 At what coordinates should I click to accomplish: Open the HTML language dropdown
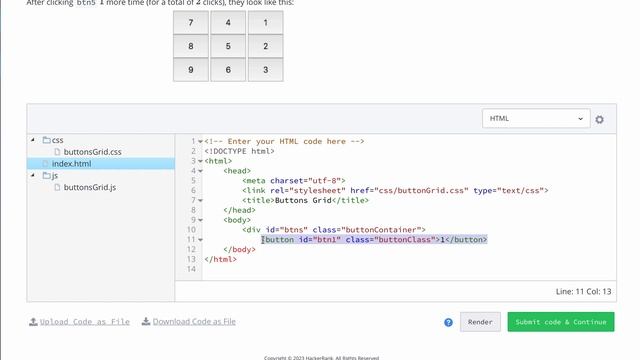point(536,118)
